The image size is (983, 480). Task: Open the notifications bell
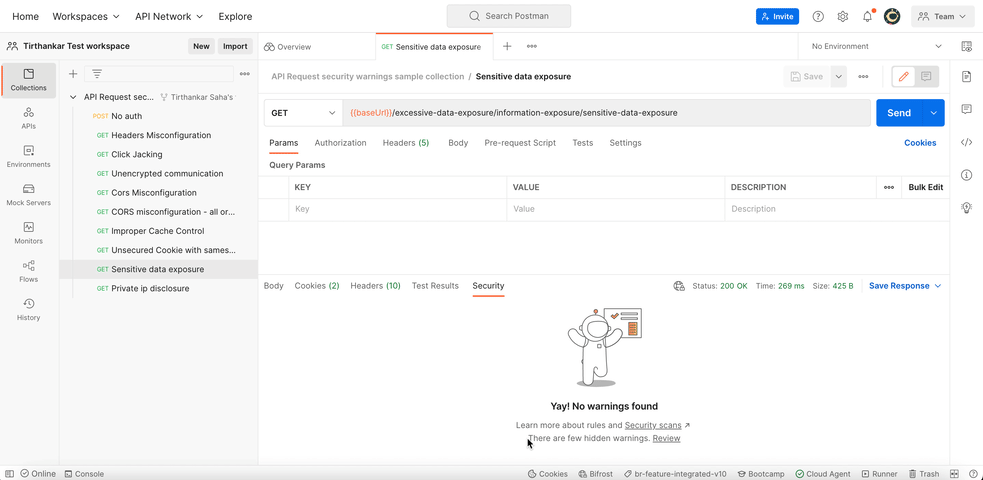pos(868,16)
